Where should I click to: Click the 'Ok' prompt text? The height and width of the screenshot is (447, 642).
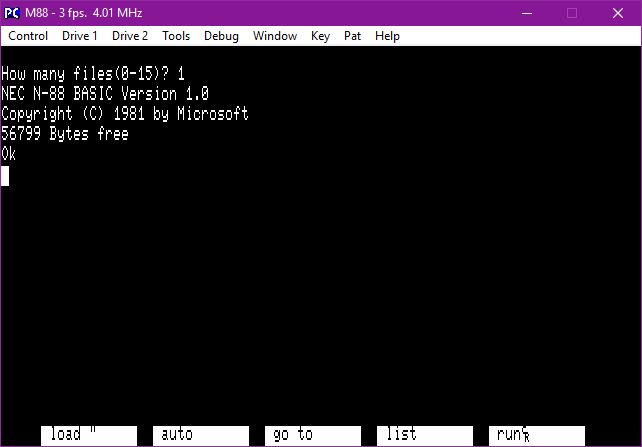point(9,154)
